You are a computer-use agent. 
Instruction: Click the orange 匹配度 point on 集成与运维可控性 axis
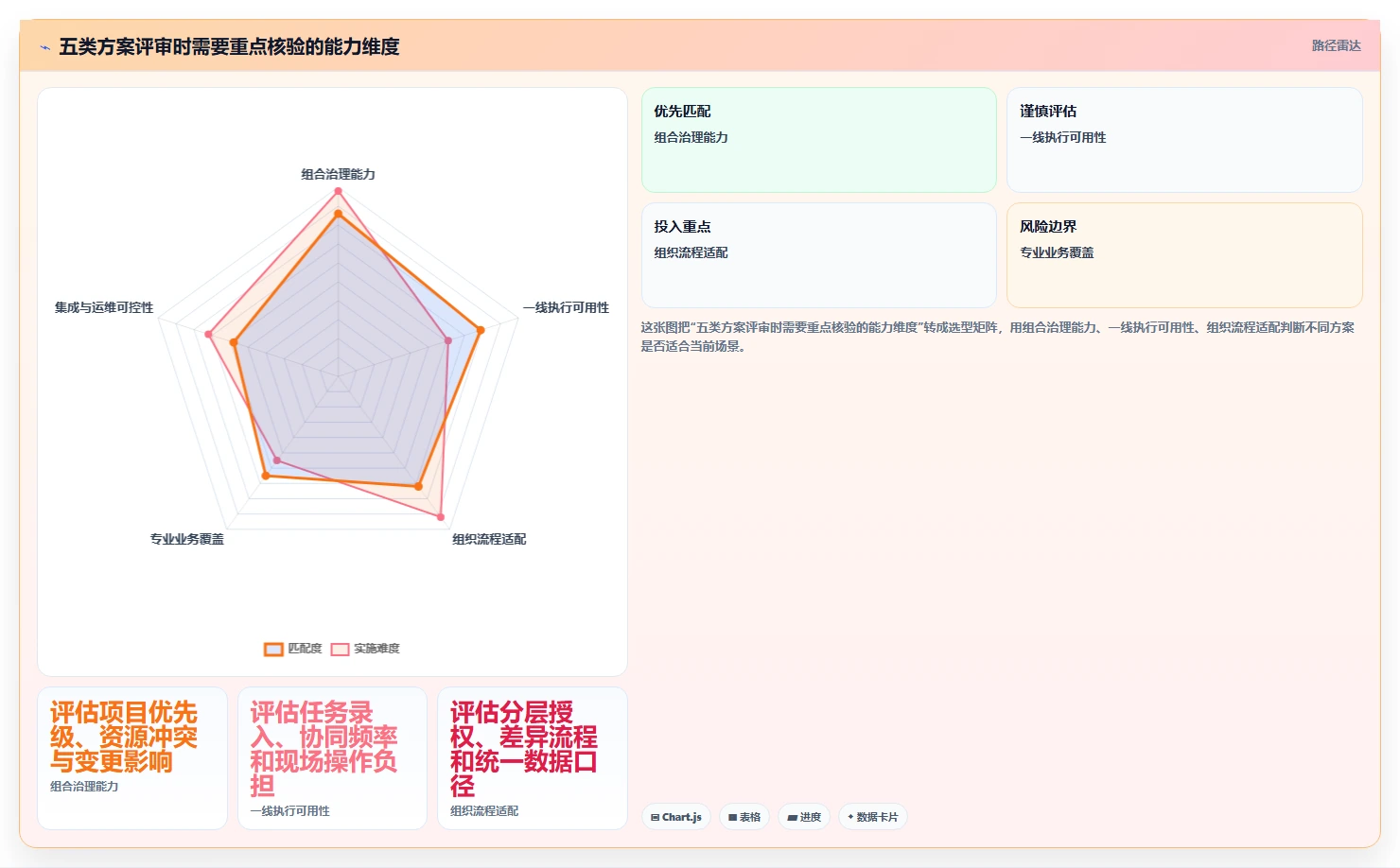234,343
